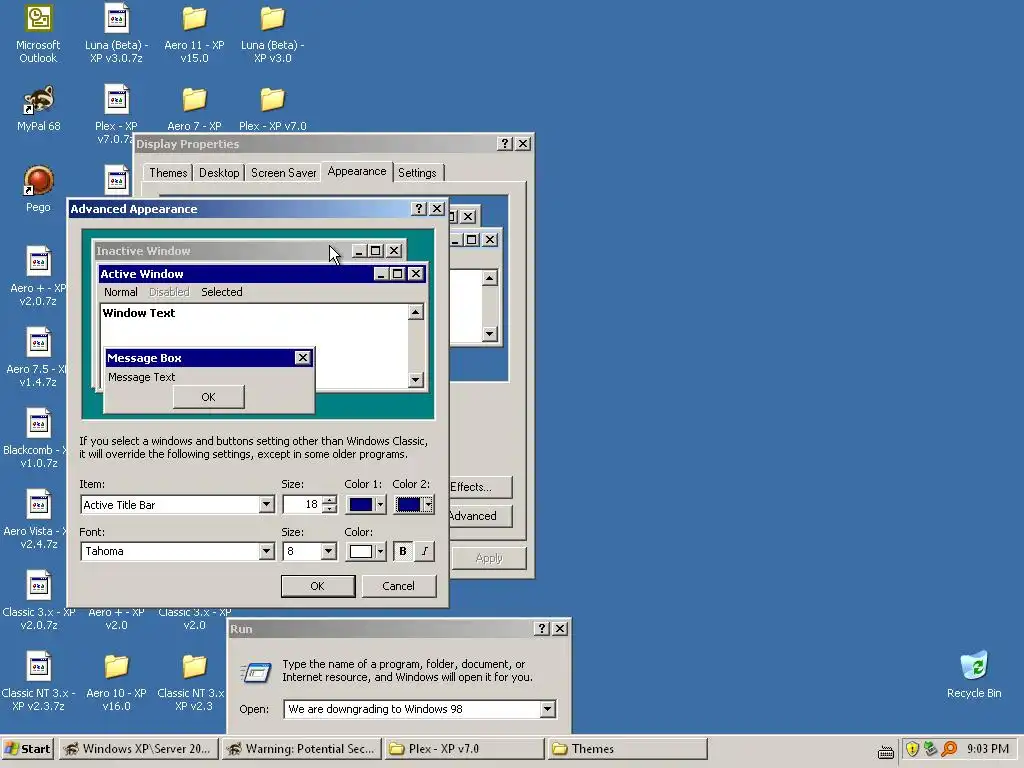
Task: Increase the item Size spinner value
Action: 330,501
